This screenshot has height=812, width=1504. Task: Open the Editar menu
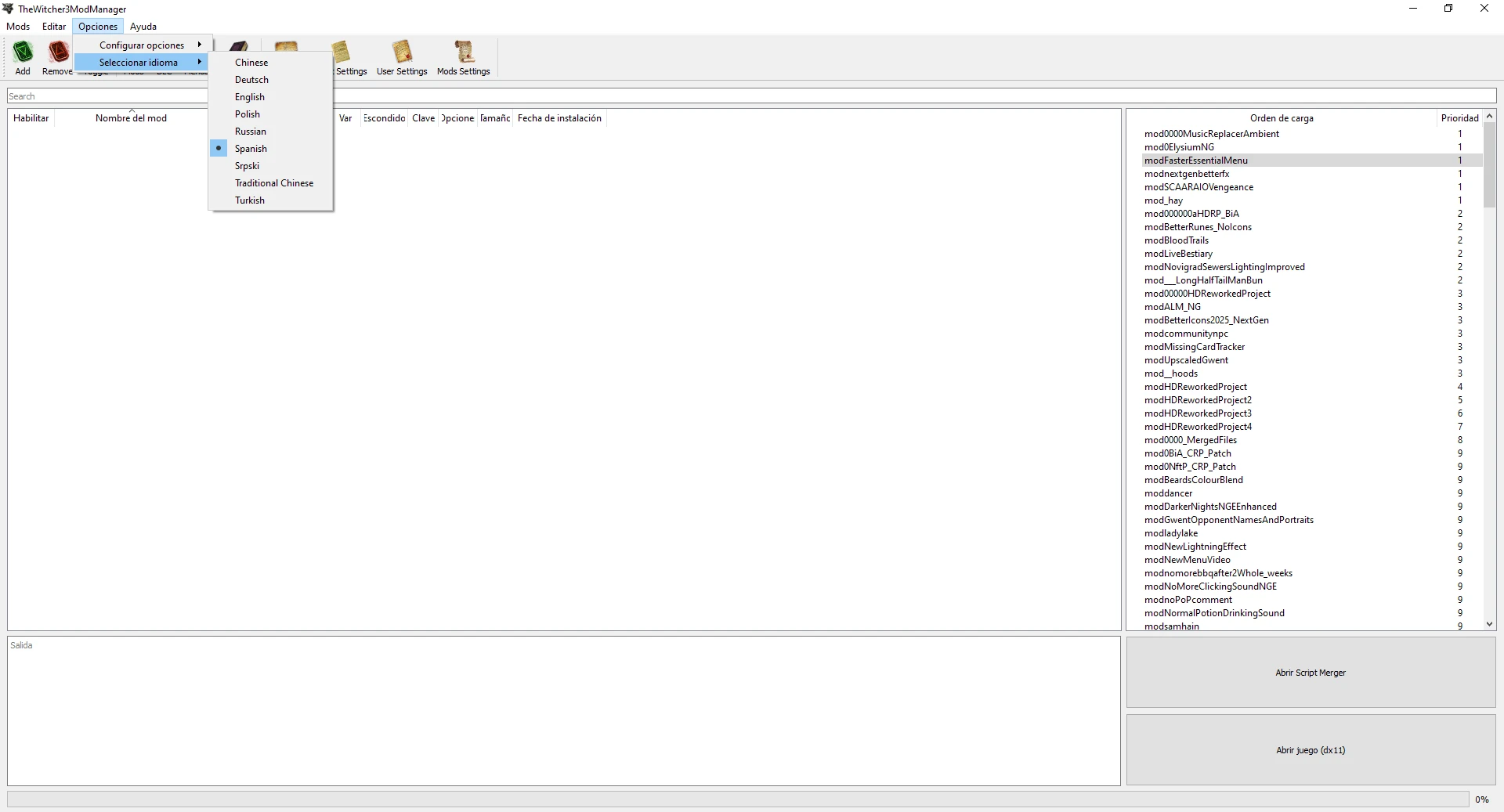click(54, 27)
